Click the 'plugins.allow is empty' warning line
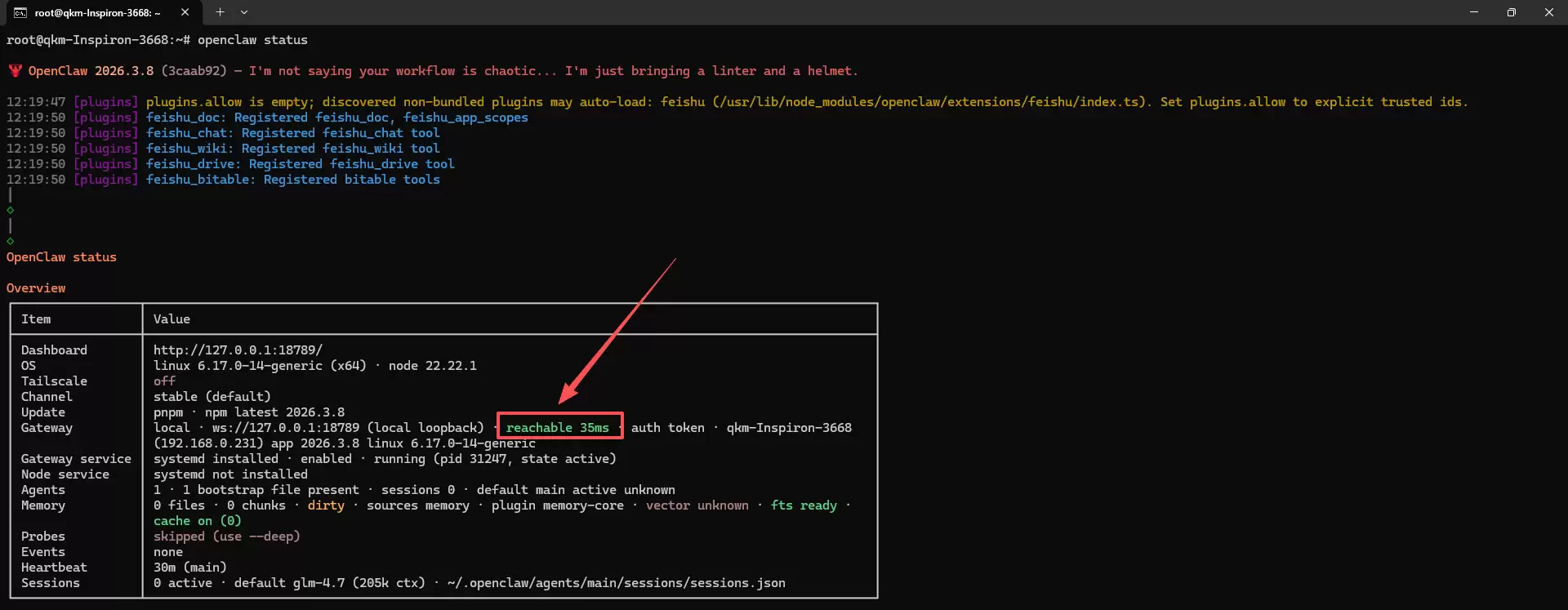 click(x=737, y=102)
